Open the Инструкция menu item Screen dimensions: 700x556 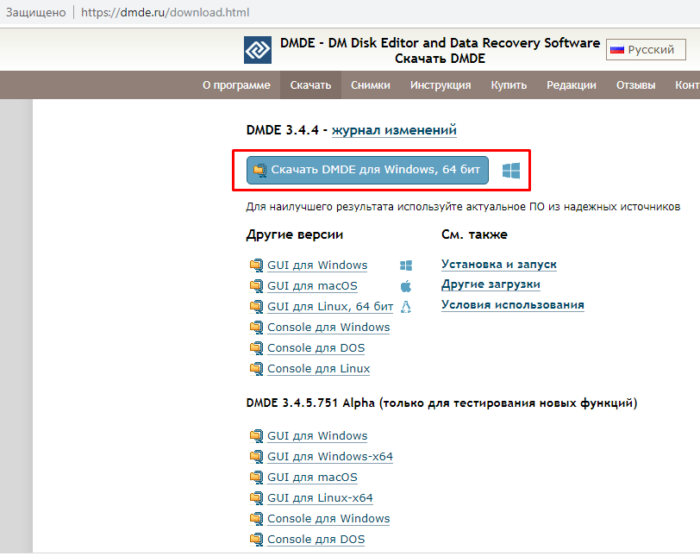pos(440,85)
